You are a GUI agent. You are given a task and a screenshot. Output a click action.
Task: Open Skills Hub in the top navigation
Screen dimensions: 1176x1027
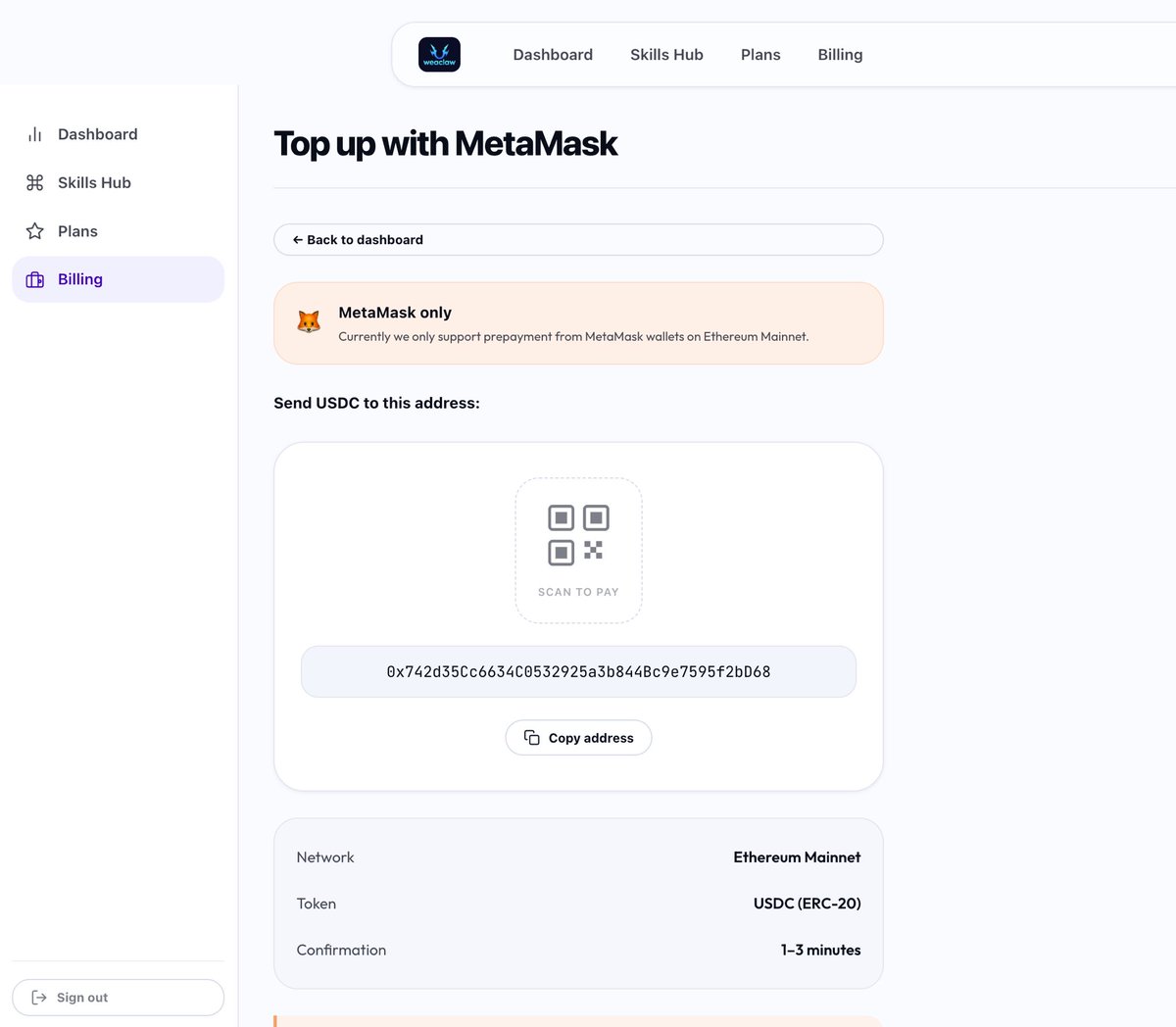coord(666,55)
